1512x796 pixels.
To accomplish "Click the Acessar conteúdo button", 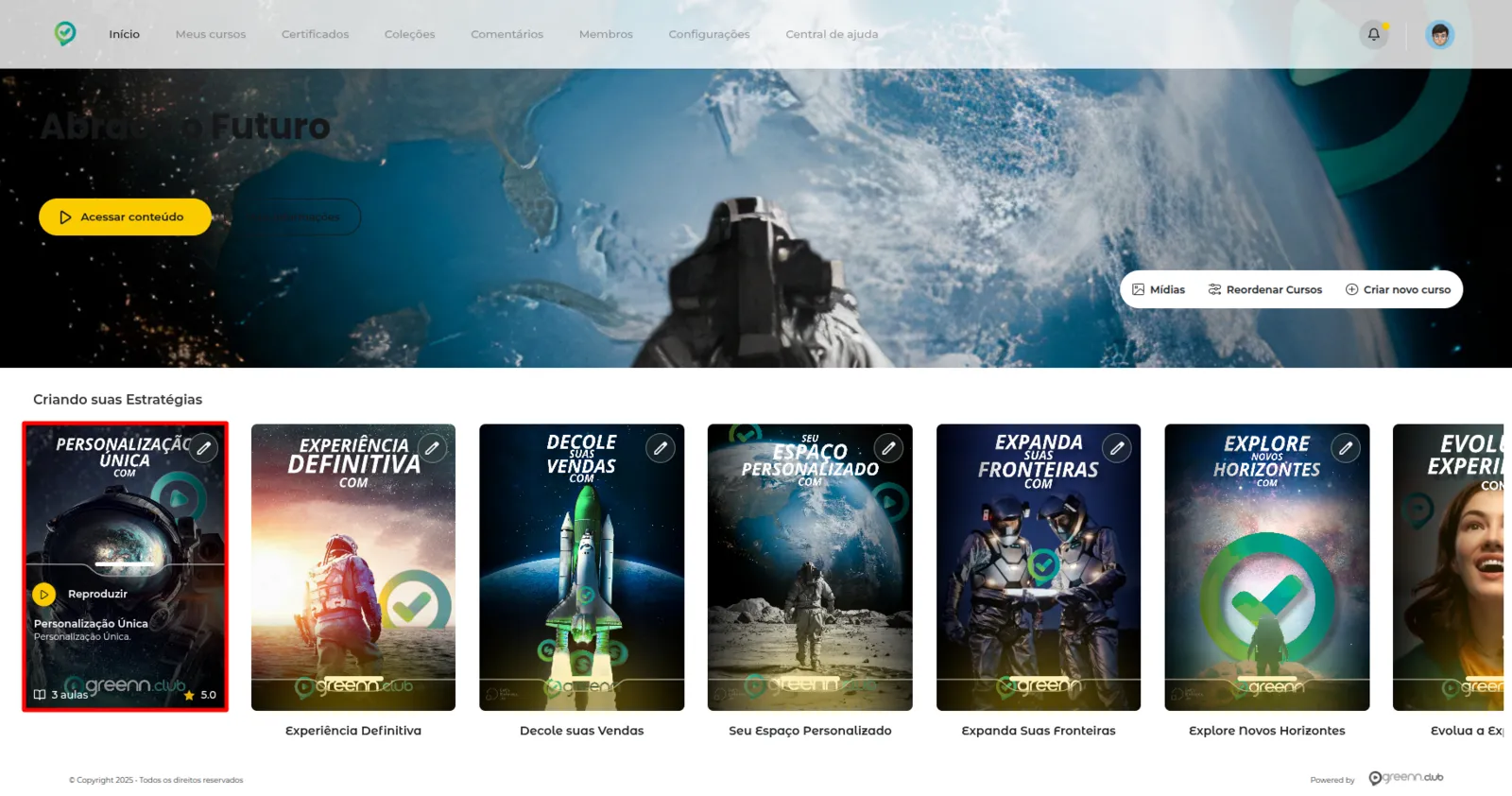I will click(x=125, y=216).
